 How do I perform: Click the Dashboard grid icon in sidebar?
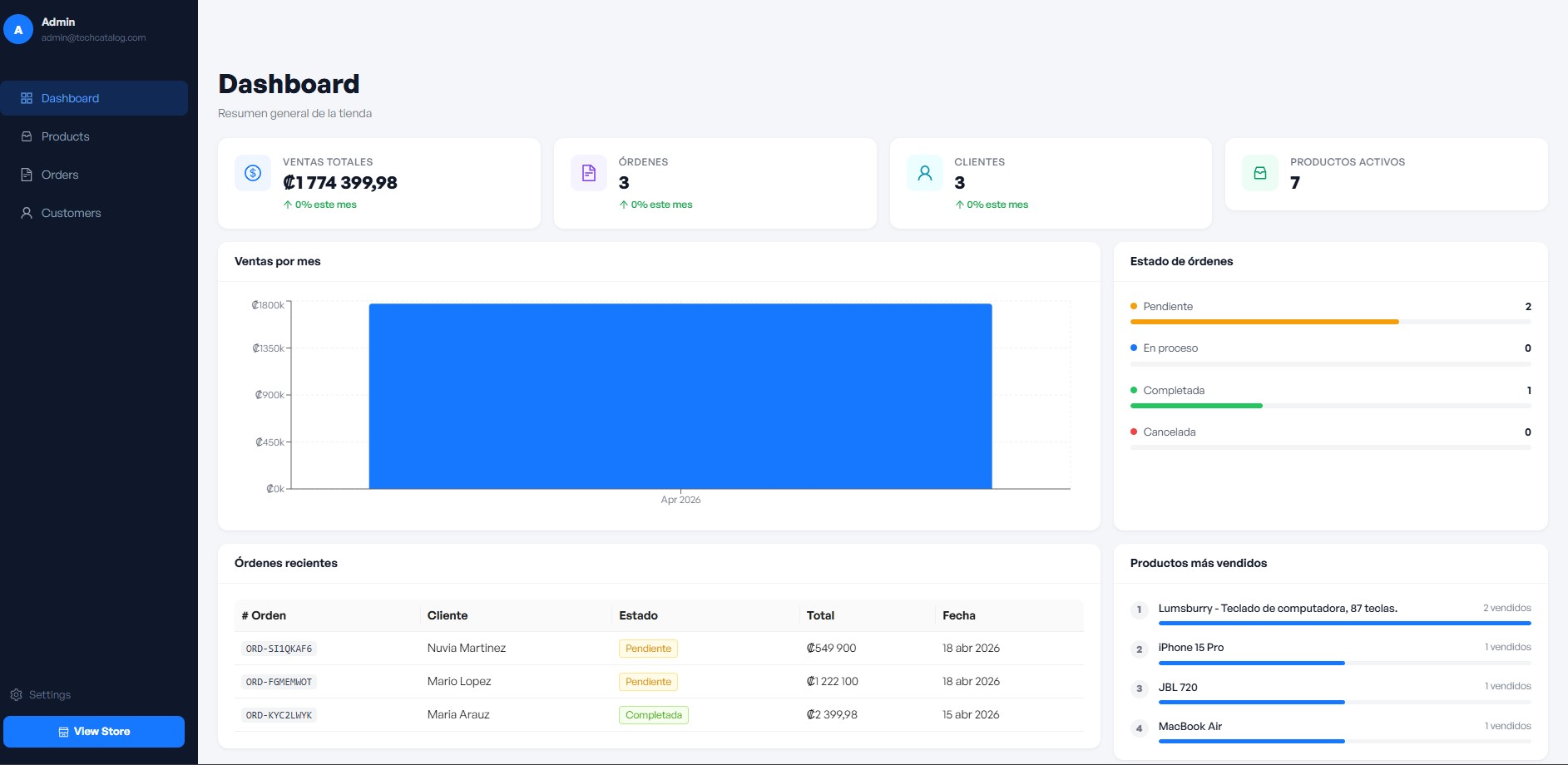click(x=27, y=98)
